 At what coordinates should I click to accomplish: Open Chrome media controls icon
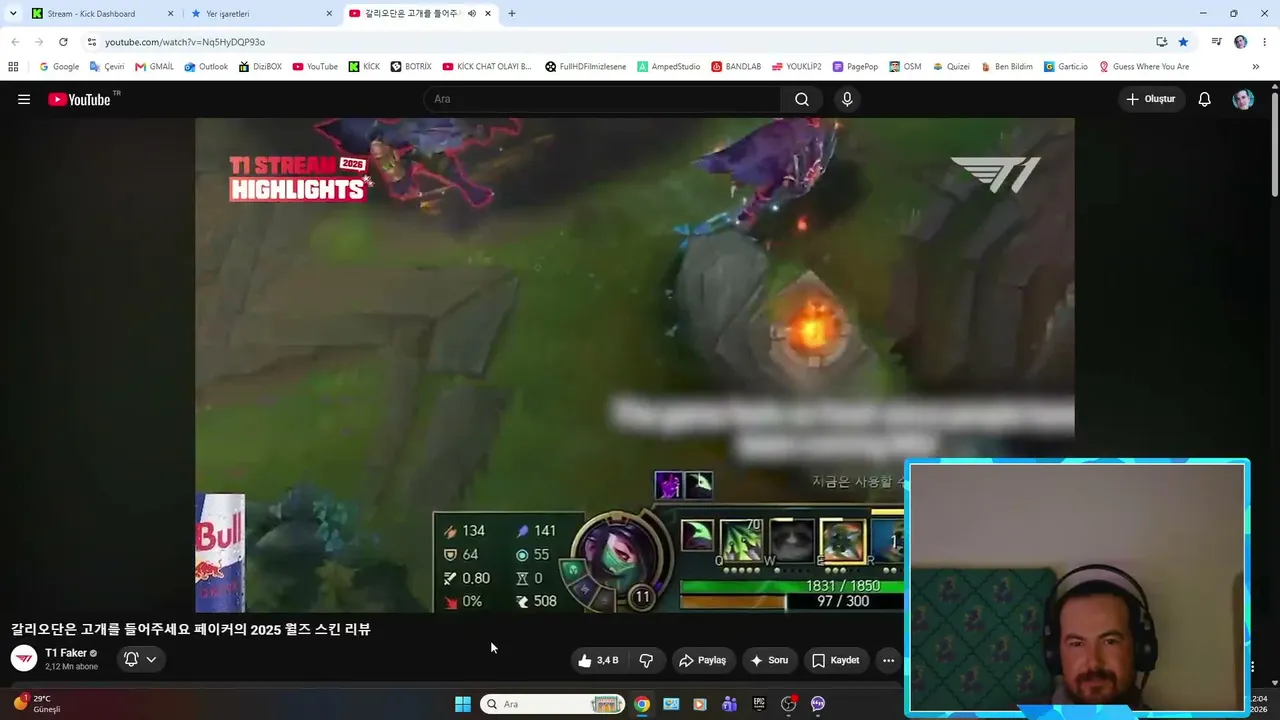click(x=1216, y=42)
